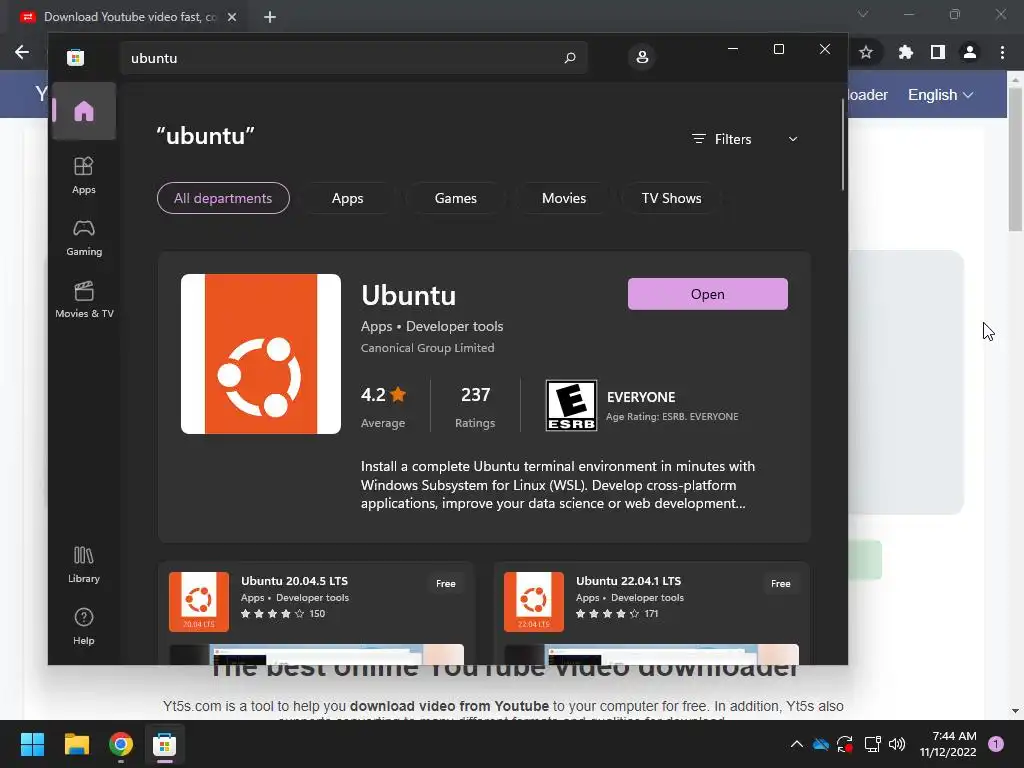The image size is (1024, 768).
Task: Open volume control in system tray
Action: (897, 744)
